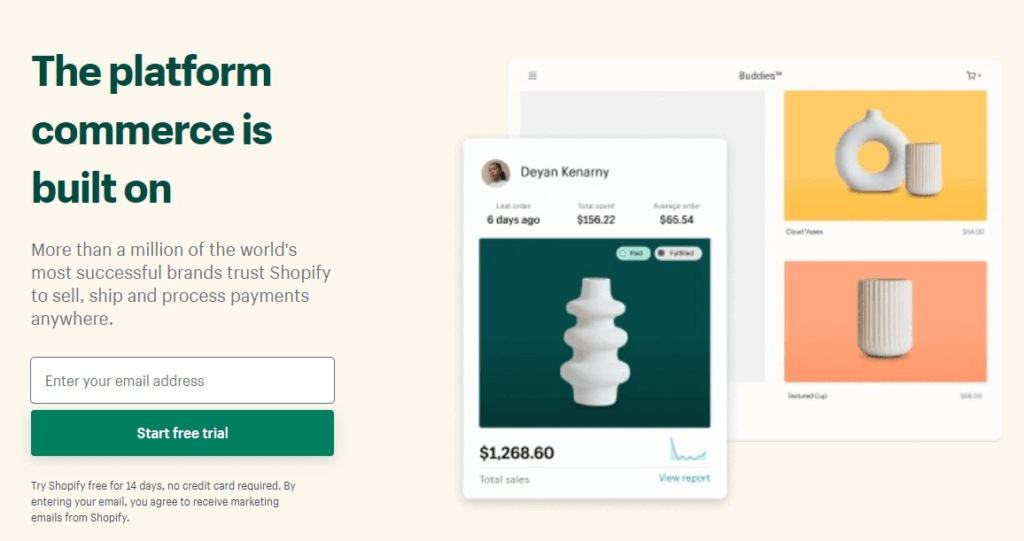
Task: Click the Textured Cup product name
Action: coord(806,396)
